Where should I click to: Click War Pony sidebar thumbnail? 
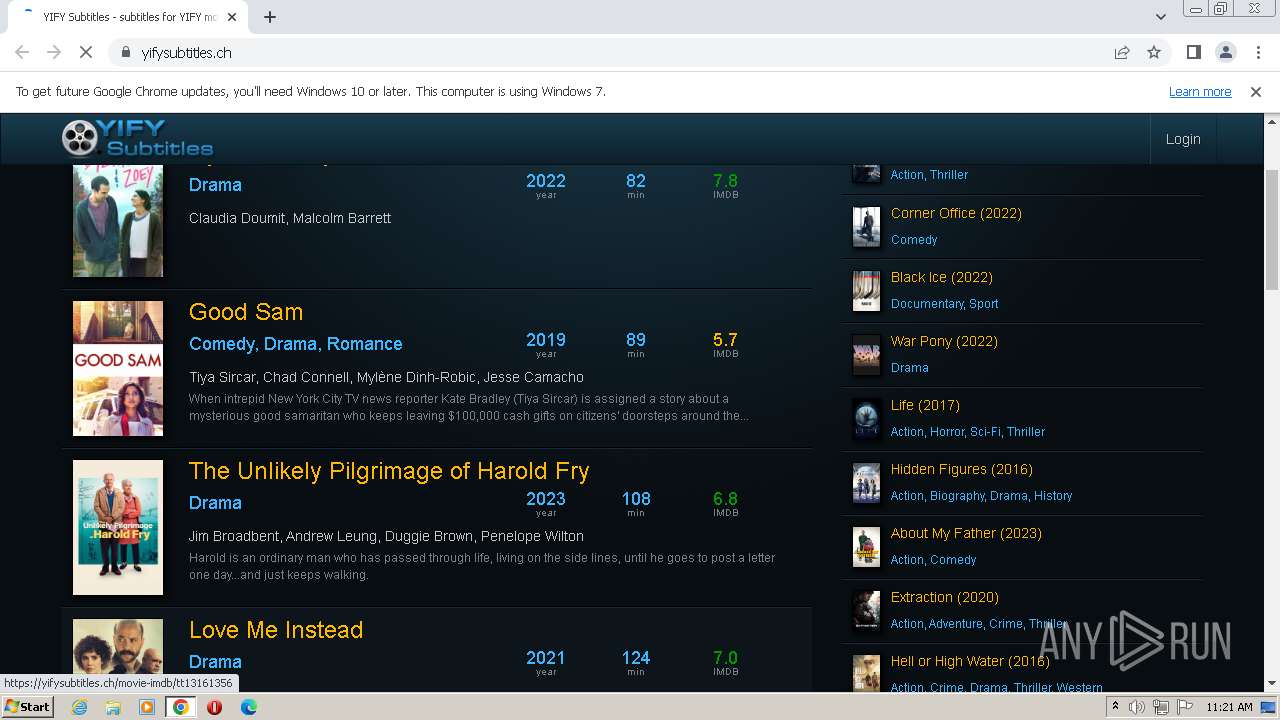(866, 355)
